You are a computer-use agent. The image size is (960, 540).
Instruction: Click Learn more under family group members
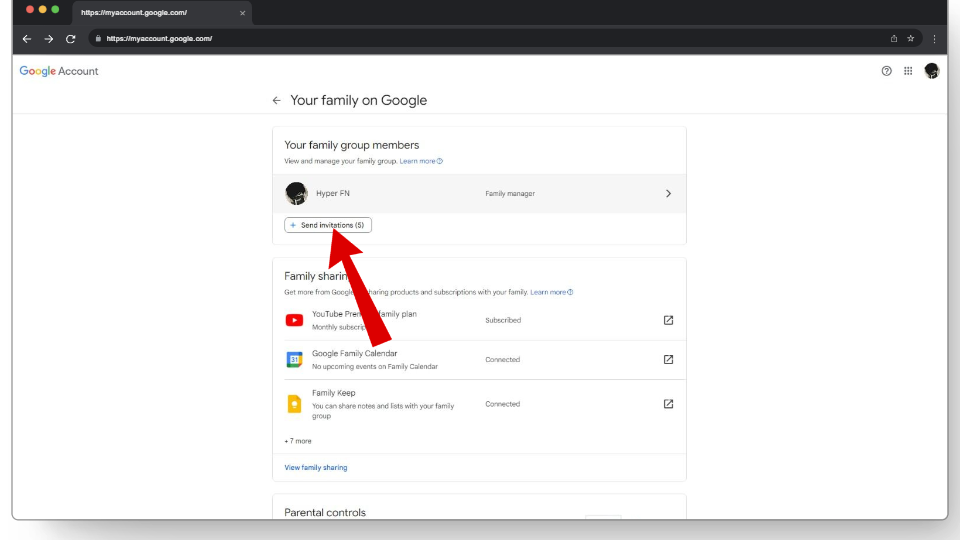[x=421, y=162]
